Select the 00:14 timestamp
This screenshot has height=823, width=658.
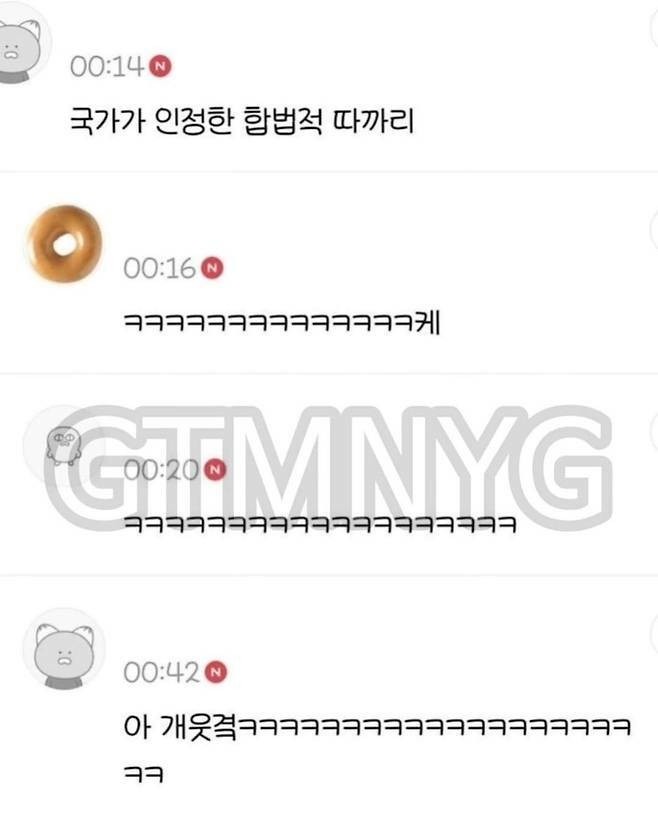coord(107,67)
